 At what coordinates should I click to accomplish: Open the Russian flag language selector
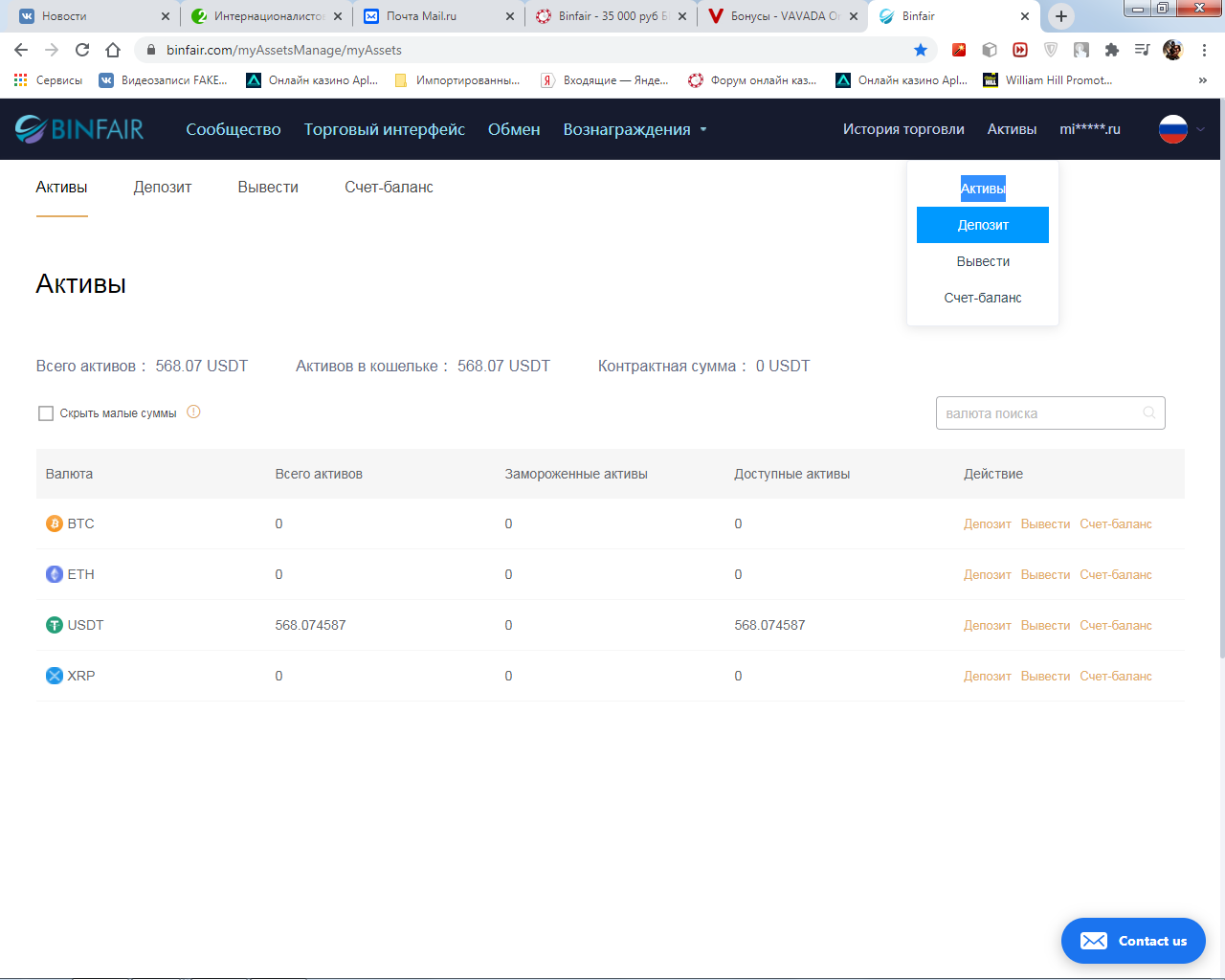pyautogui.click(x=1173, y=129)
